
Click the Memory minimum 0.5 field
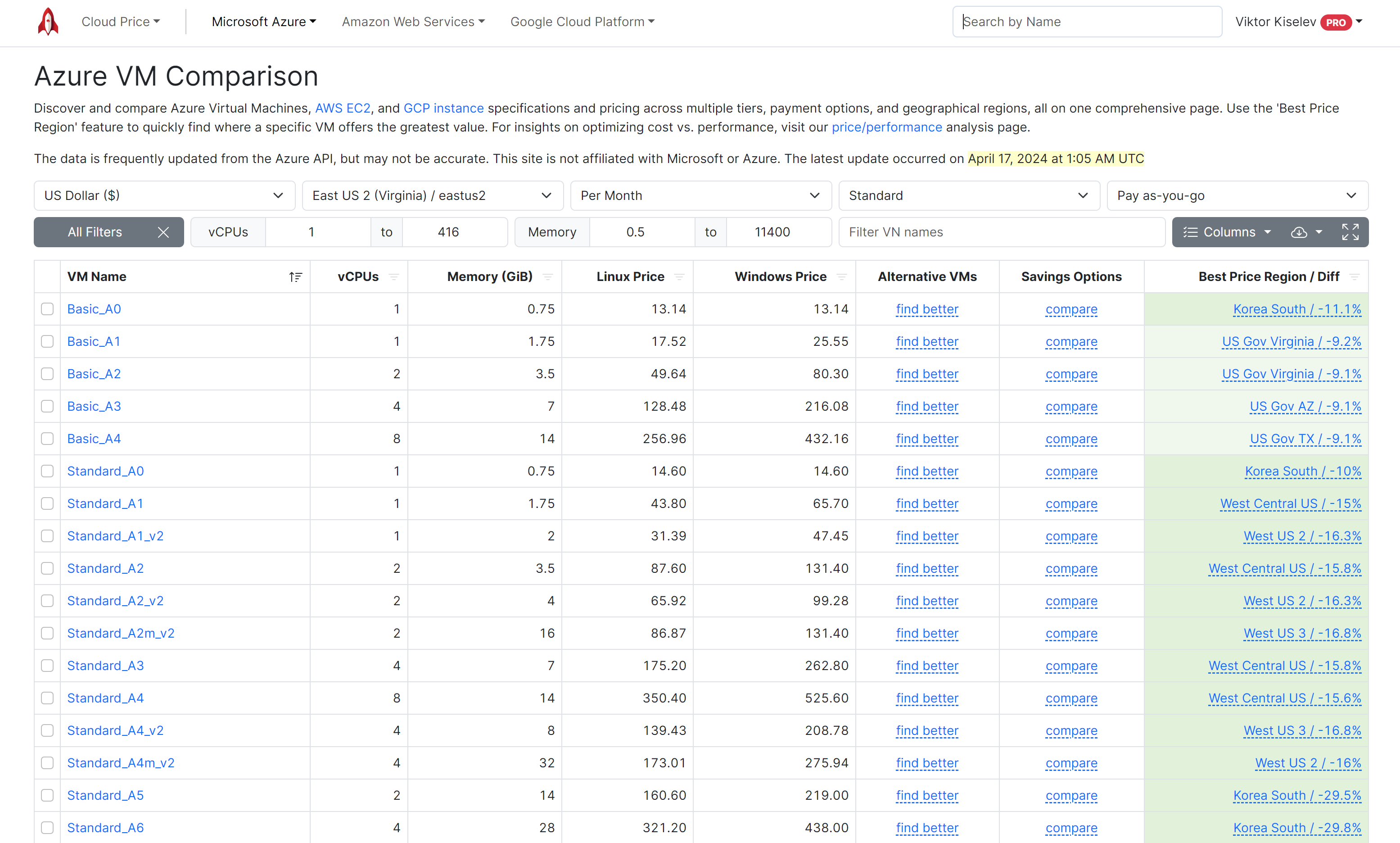tap(643, 232)
